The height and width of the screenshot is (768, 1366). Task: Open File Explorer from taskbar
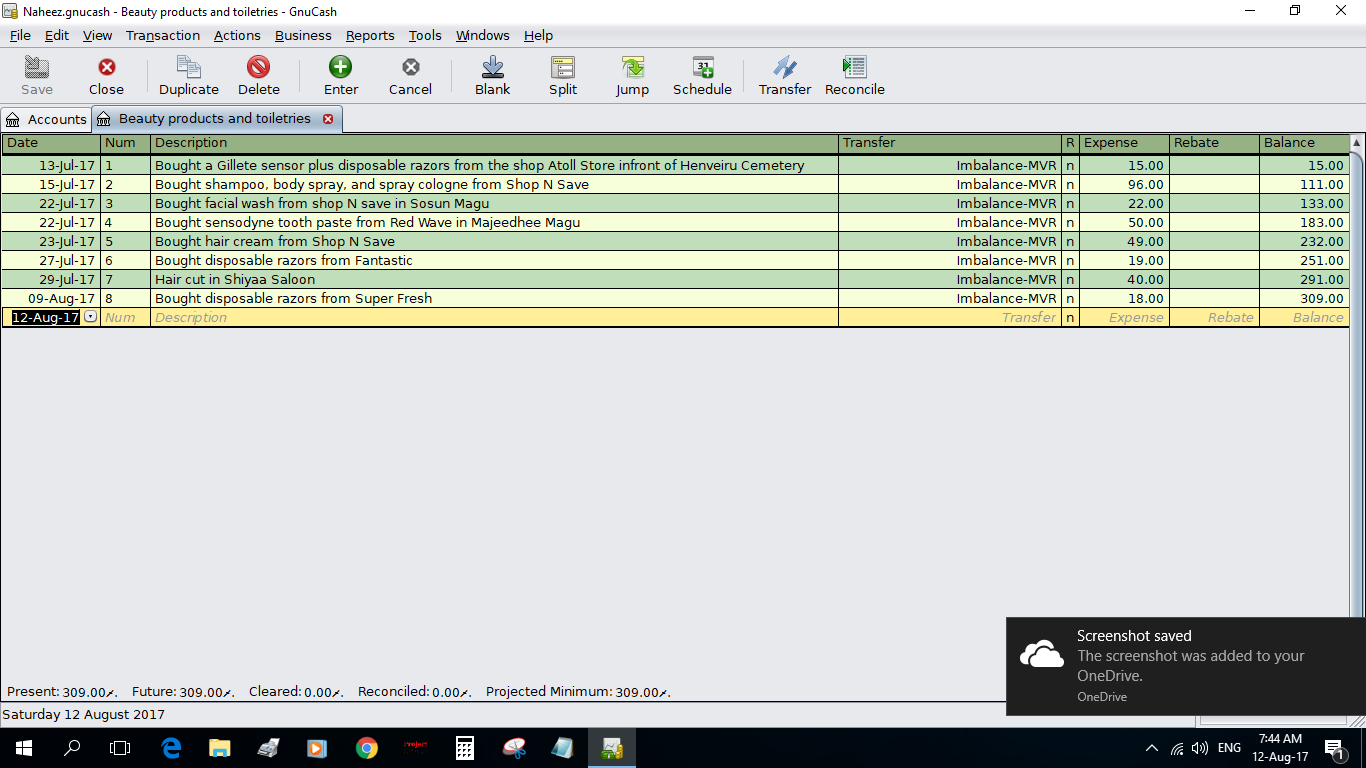tap(220, 748)
